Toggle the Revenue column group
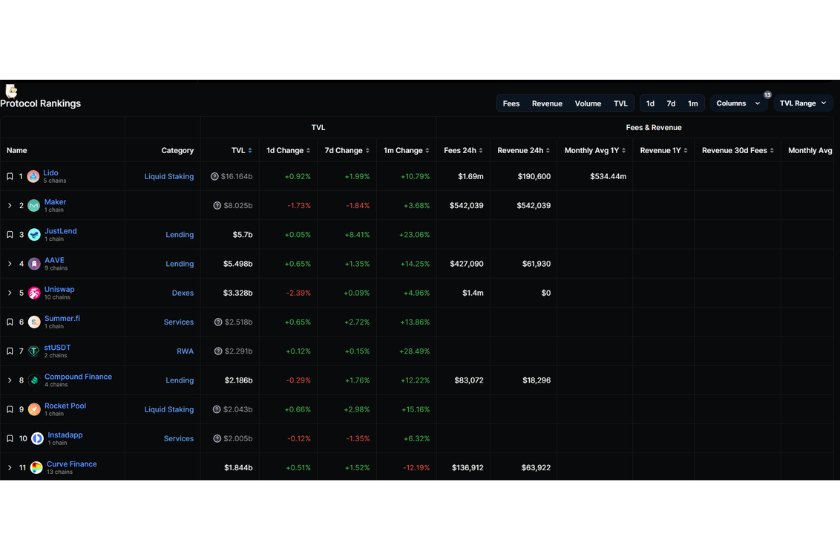The width and height of the screenshot is (840, 560). [547, 103]
